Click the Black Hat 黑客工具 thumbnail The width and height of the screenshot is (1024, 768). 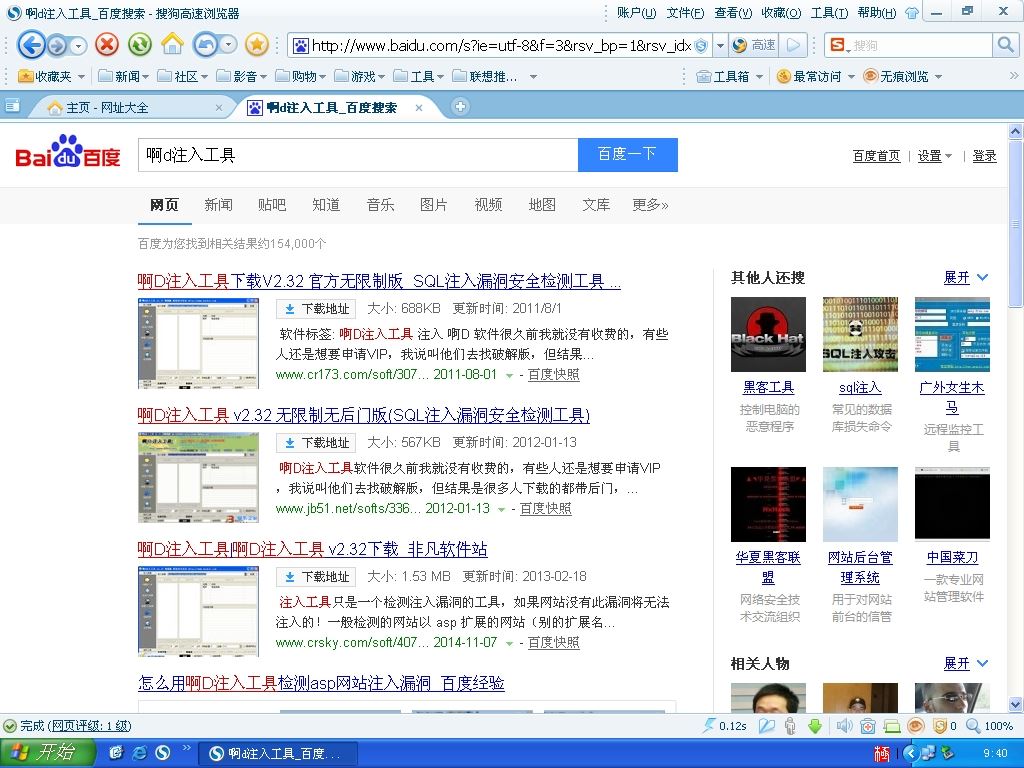click(768, 334)
